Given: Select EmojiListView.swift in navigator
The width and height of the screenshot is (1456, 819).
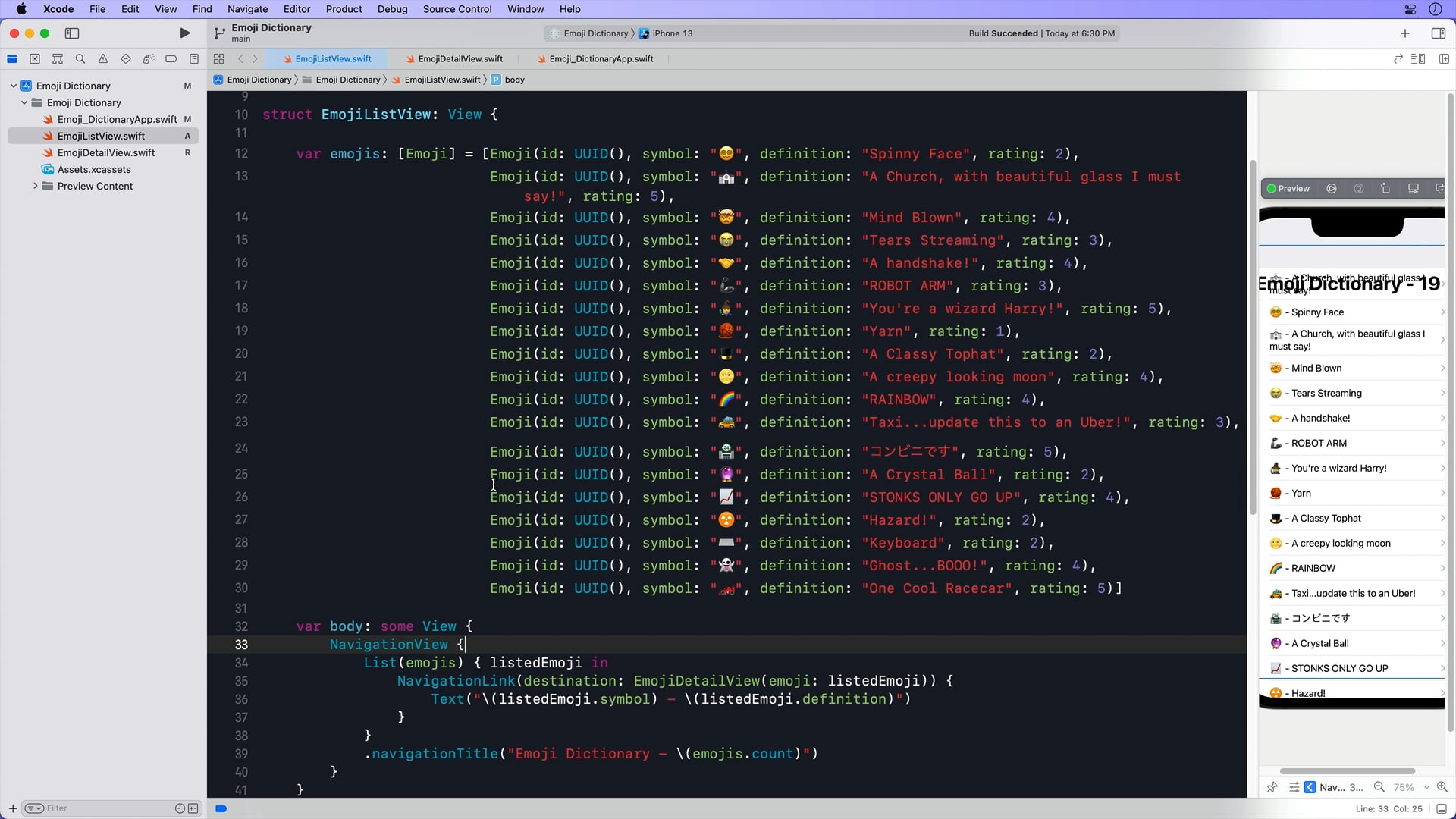Looking at the screenshot, I should (103, 136).
